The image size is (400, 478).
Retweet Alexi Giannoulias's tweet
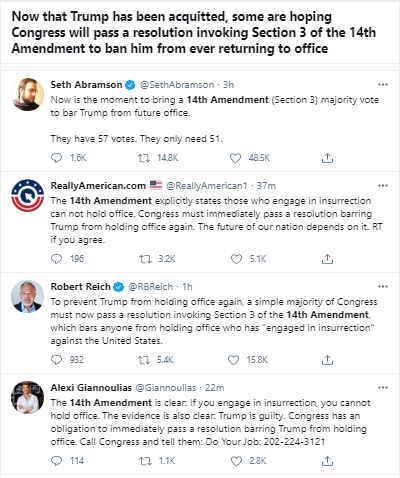click(x=145, y=461)
